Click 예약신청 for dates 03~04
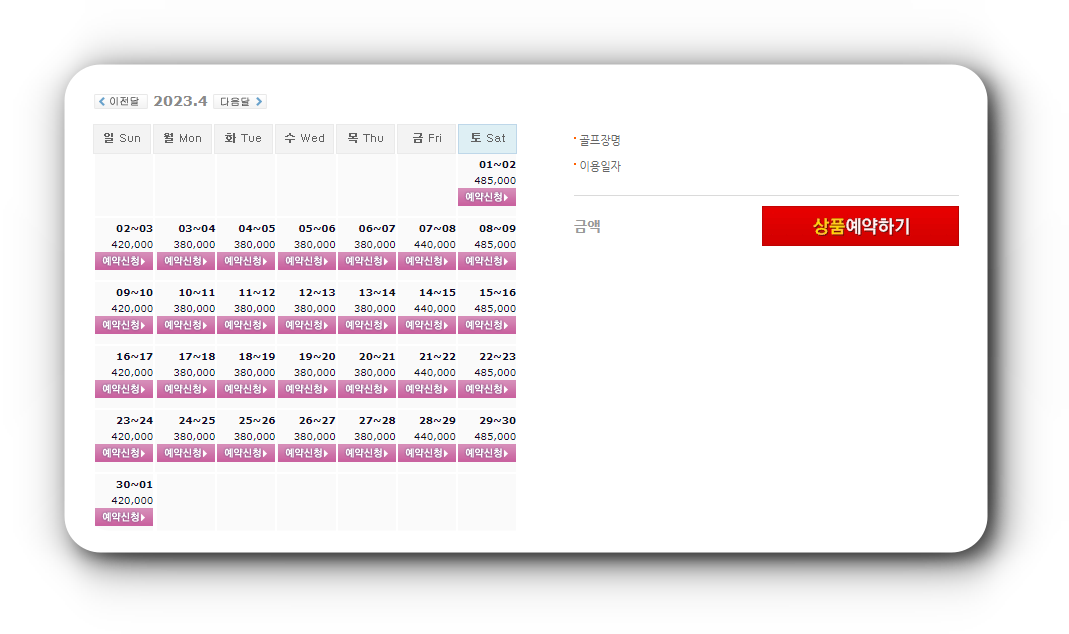This screenshot has height=634, width=1069. click(x=185, y=261)
